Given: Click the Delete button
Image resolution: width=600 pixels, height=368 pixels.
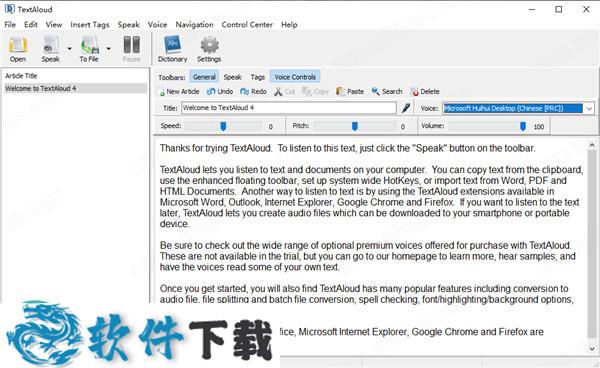Looking at the screenshot, I should click(x=425, y=92).
